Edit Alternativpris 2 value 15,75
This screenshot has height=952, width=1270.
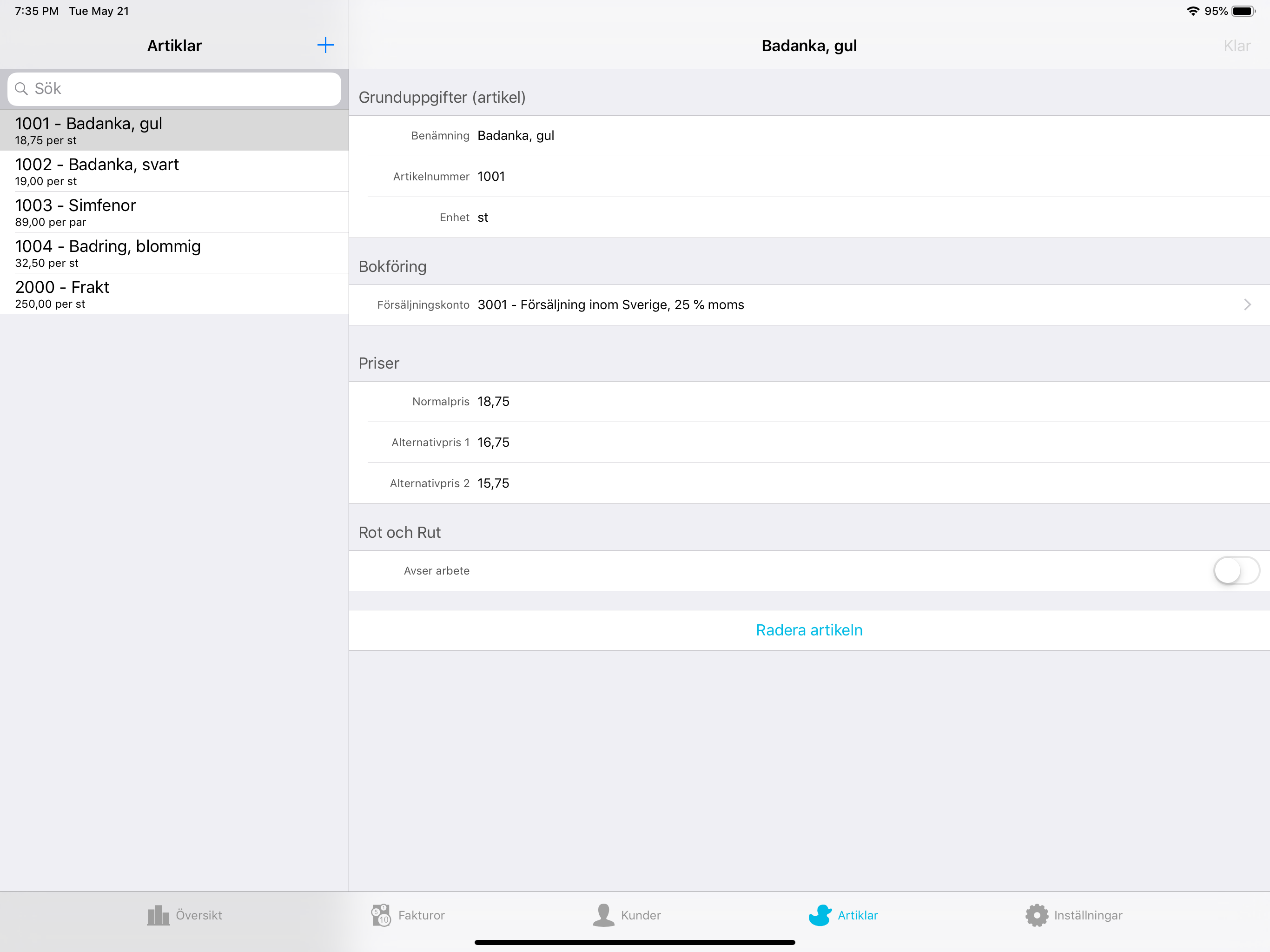[493, 483]
